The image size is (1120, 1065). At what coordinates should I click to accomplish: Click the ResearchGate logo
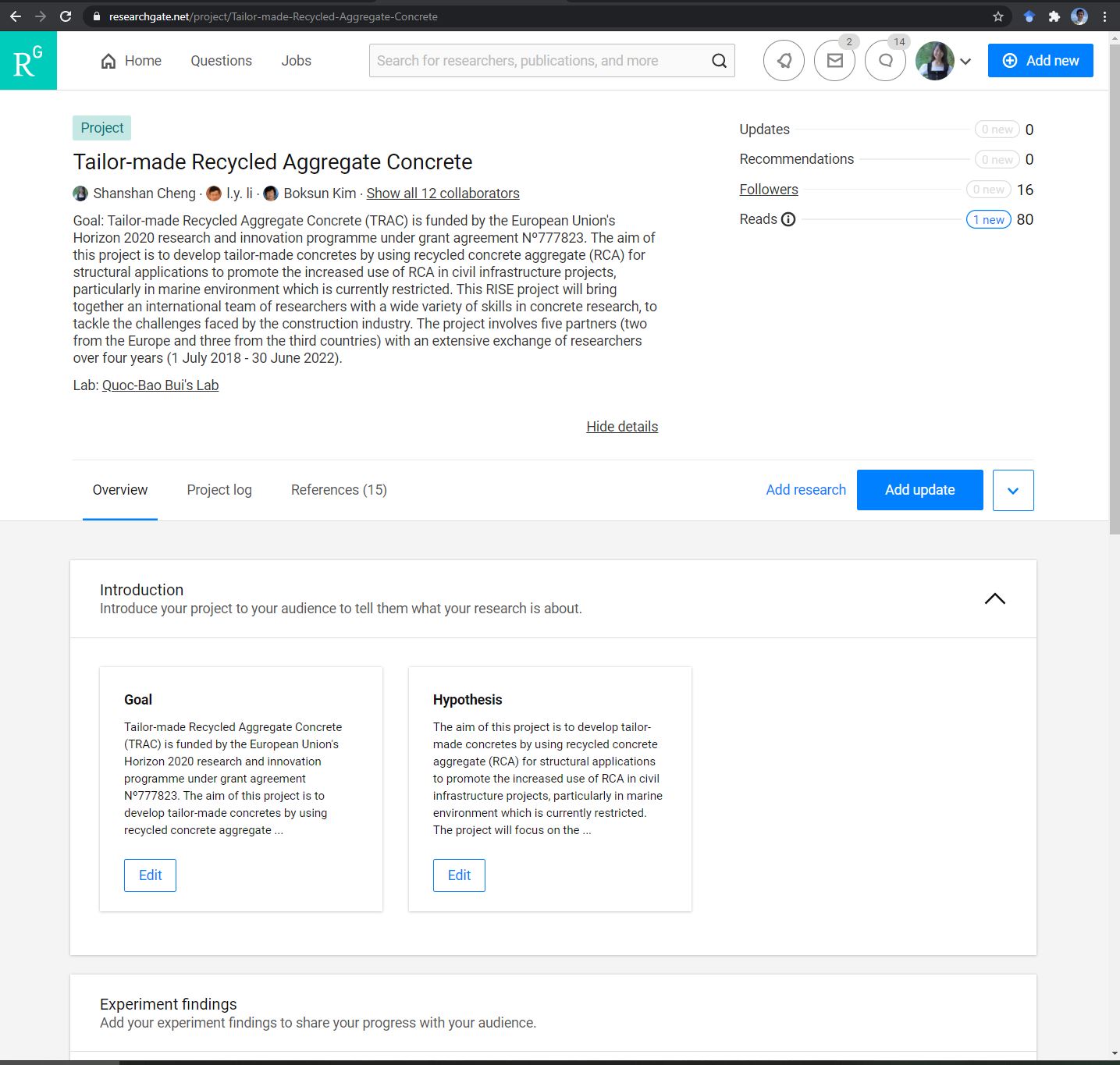28,61
